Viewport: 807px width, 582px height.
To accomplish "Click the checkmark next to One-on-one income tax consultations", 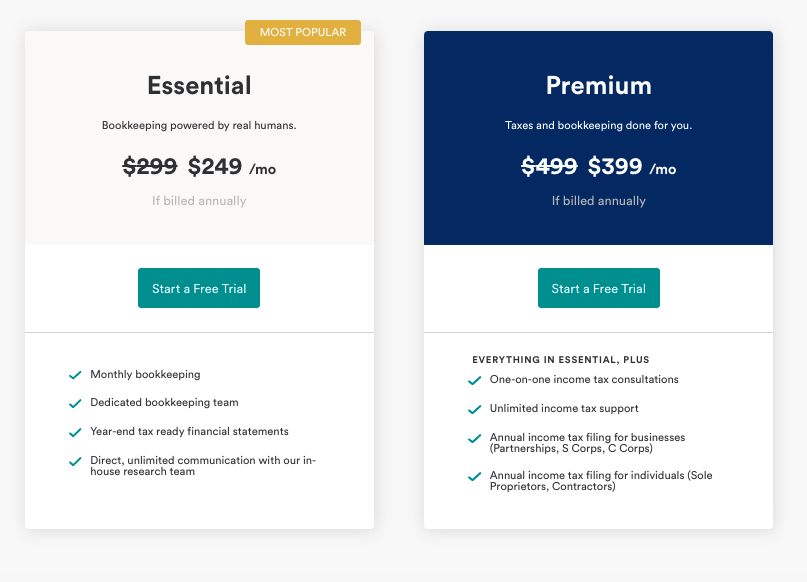I will coord(475,380).
